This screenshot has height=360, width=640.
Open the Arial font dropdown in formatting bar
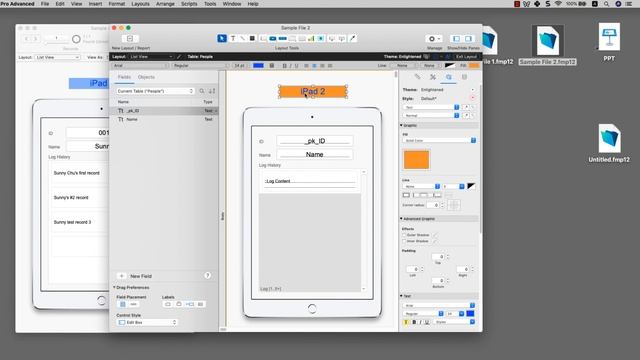tap(140, 66)
